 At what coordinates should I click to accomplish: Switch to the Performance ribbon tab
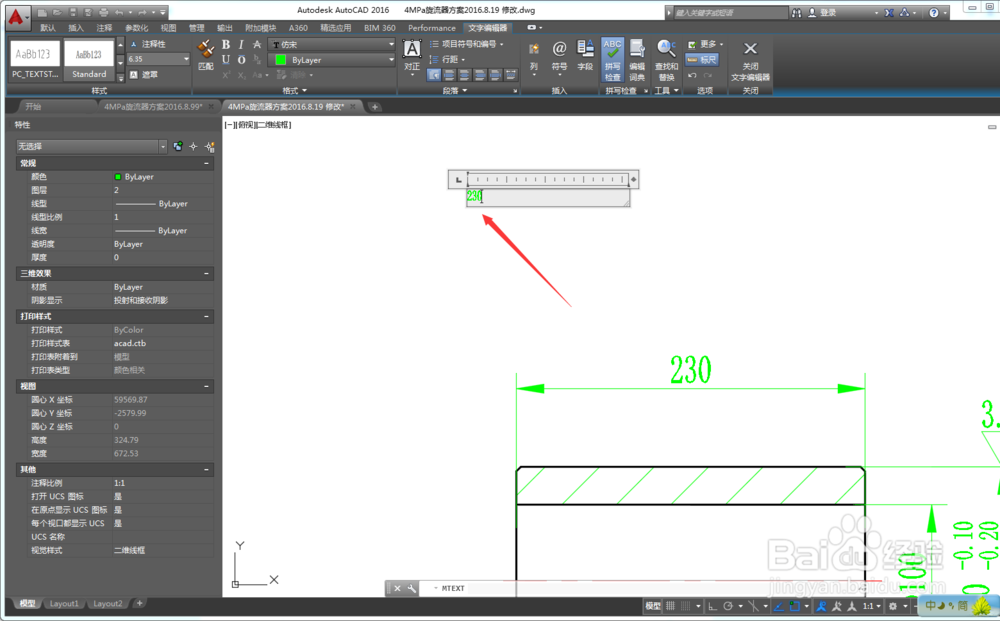pyautogui.click(x=432, y=28)
